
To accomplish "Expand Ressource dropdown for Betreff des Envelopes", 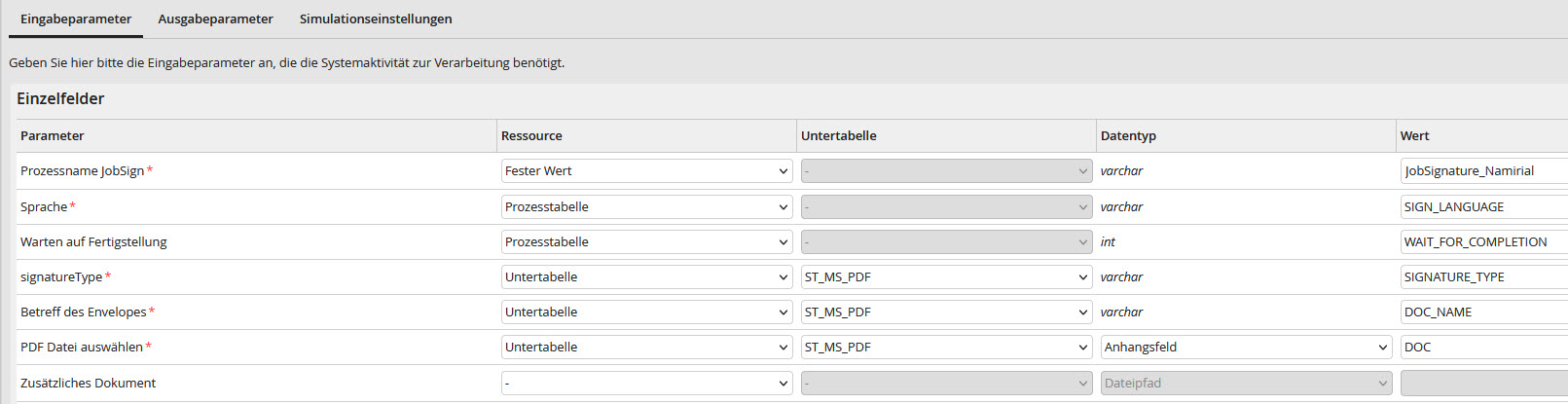I will [646, 312].
